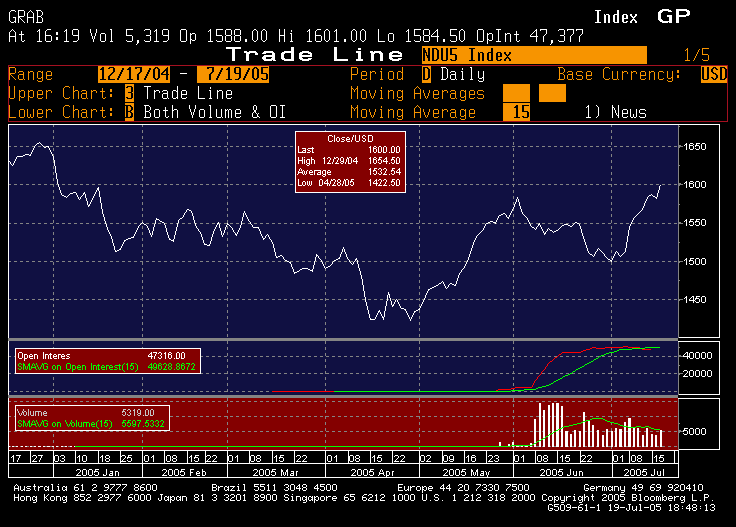Click the Volume legend box
The width and height of the screenshot is (736, 527).
coord(91,417)
